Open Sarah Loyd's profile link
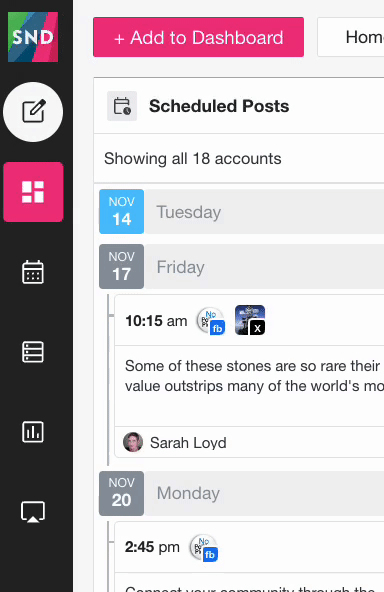 188,442
